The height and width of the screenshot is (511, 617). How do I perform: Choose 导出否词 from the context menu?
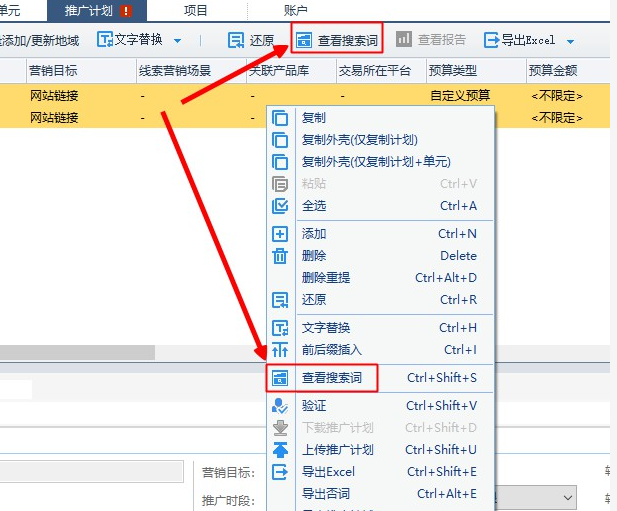coord(380,494)
